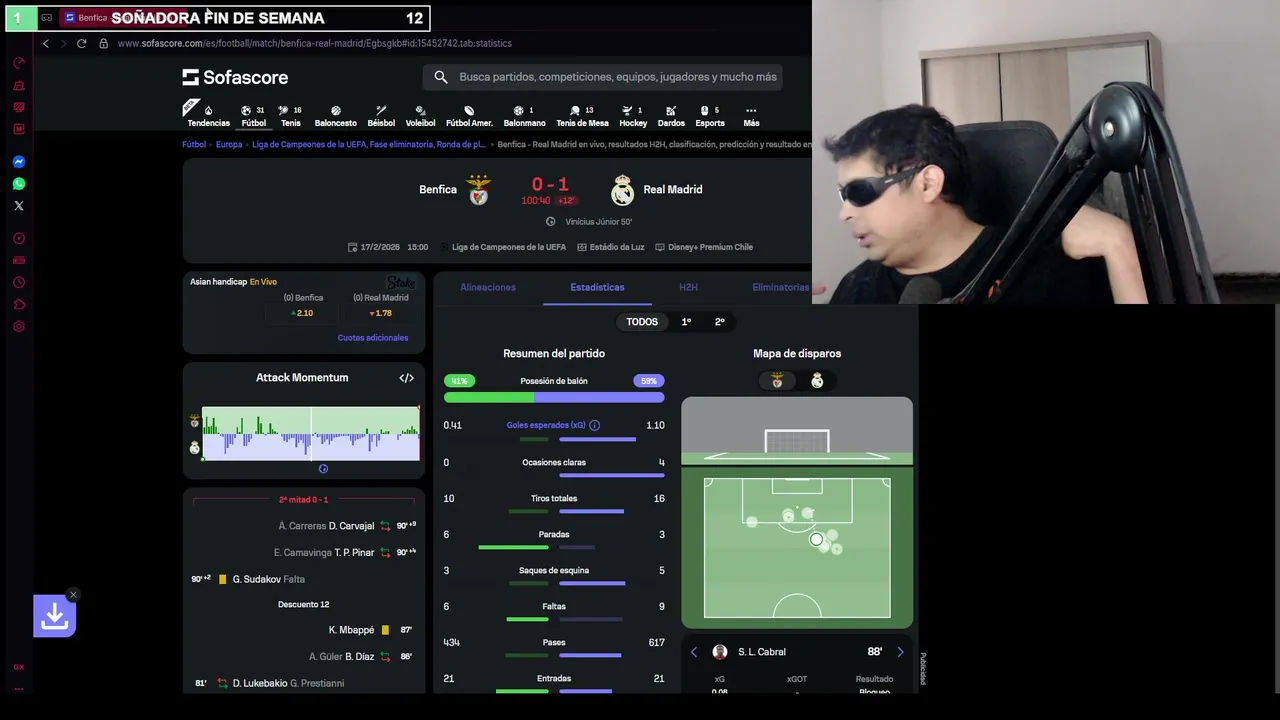Open Attack Momentum embed code icon
The height and width of the screenshot is (720, 1280).
(x=406, y=378)
